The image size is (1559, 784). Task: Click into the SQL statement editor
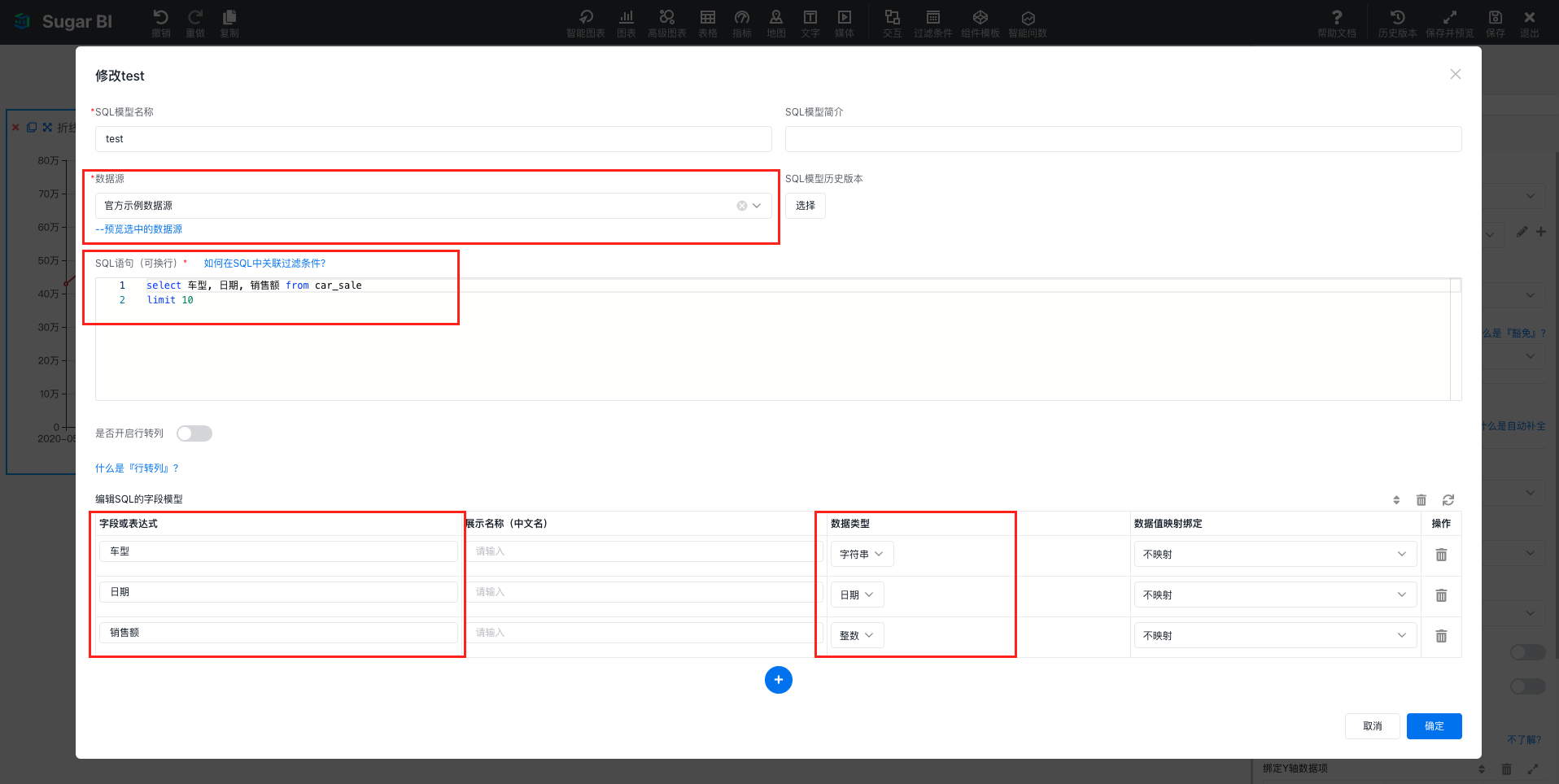pyautogui.click(x=778, y=339)
